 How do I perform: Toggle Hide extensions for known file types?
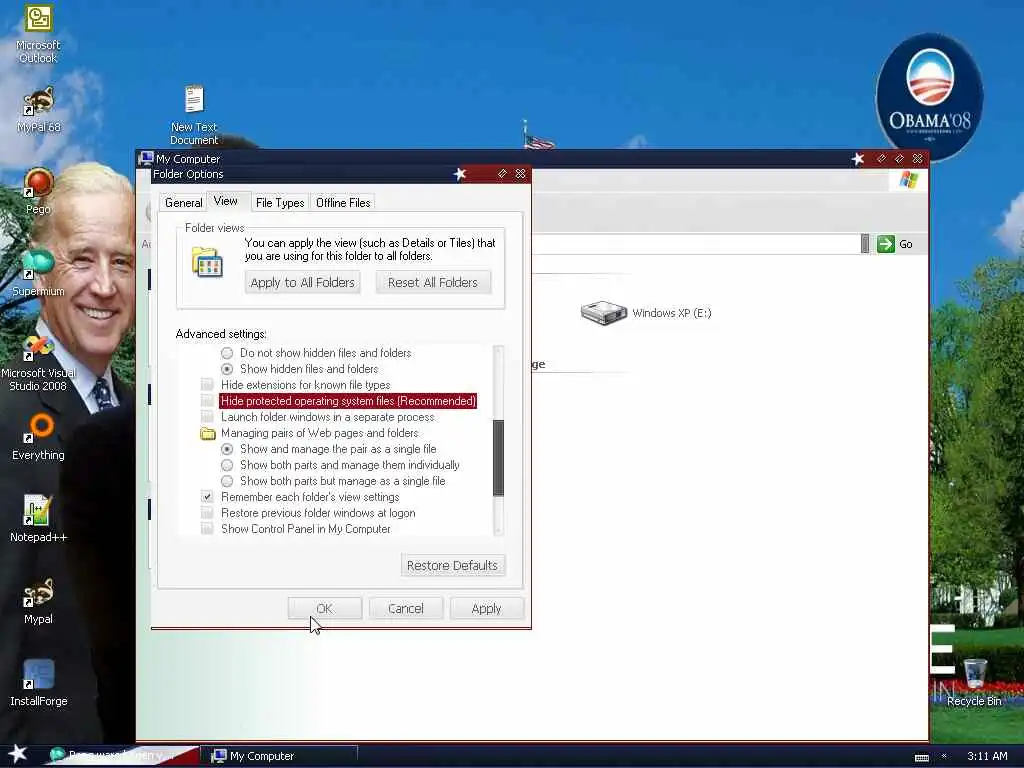[207, 385]
